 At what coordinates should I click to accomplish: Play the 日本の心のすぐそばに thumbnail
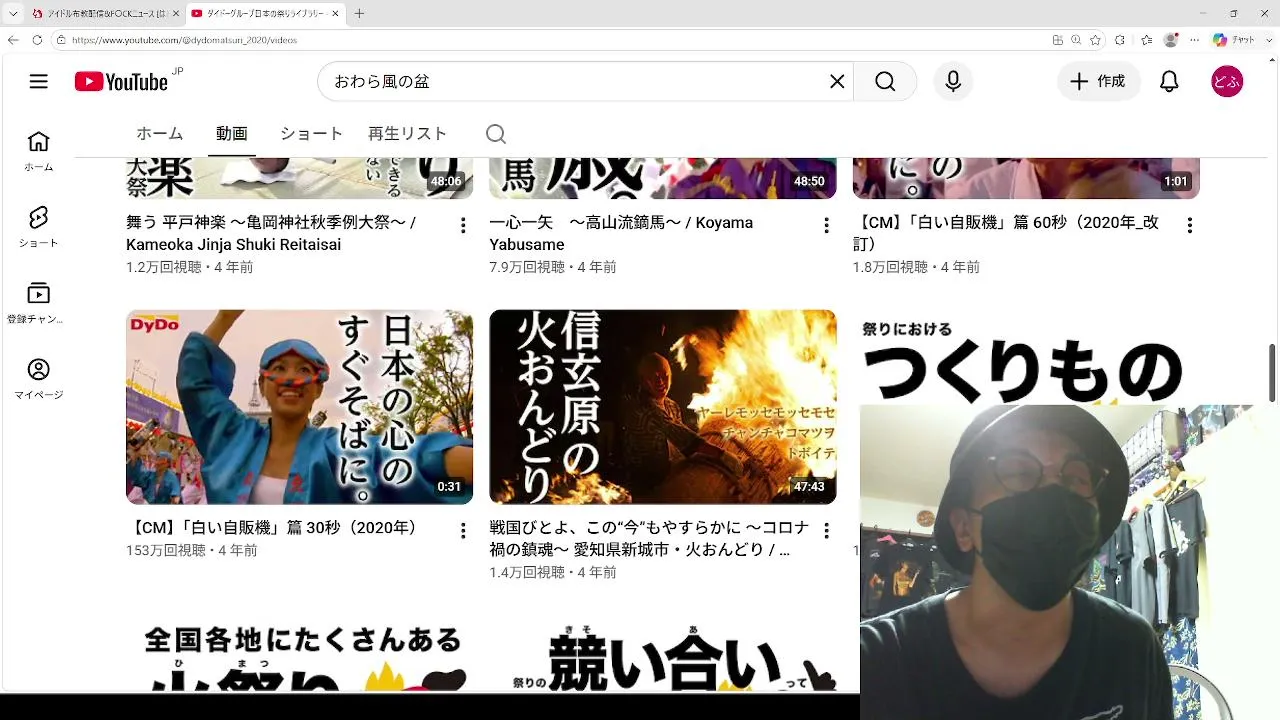(x=299, y=407)
